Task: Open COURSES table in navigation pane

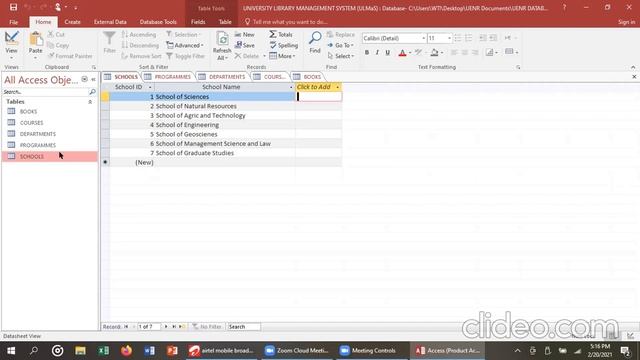Action: click(x=31, y=122)
